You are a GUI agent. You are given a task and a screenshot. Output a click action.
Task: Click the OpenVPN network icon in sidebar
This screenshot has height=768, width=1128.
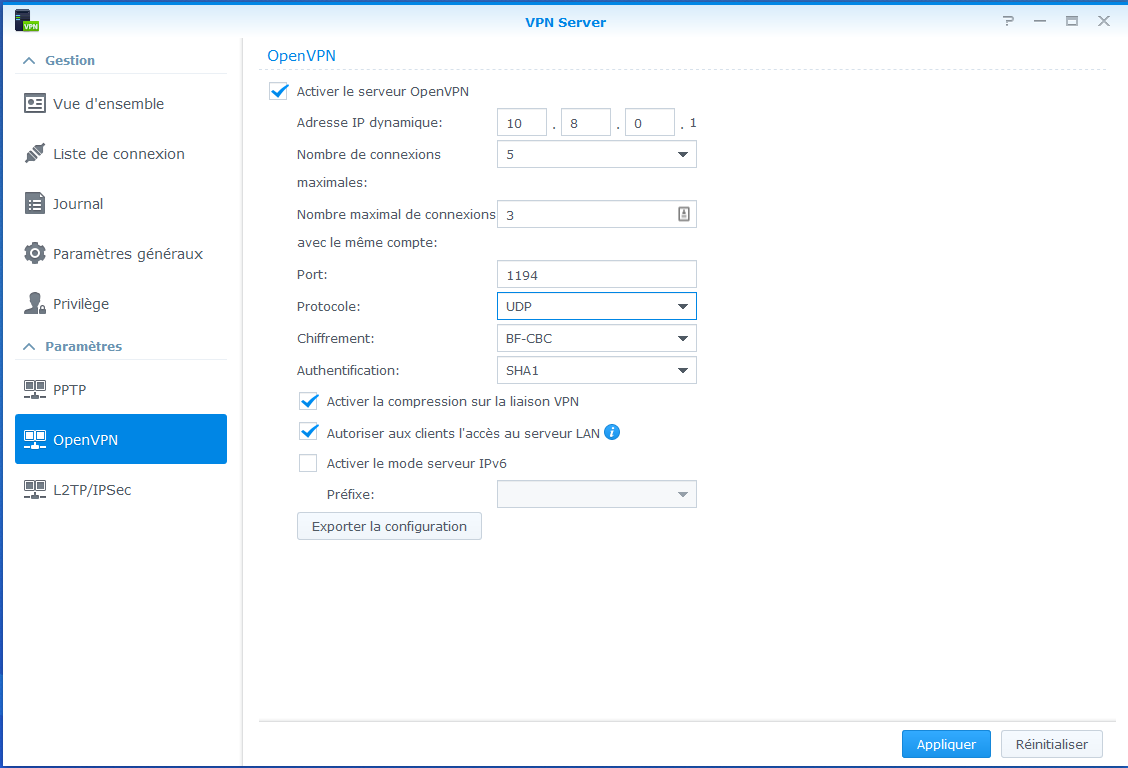pyautogui.click(x=35, y=439)
